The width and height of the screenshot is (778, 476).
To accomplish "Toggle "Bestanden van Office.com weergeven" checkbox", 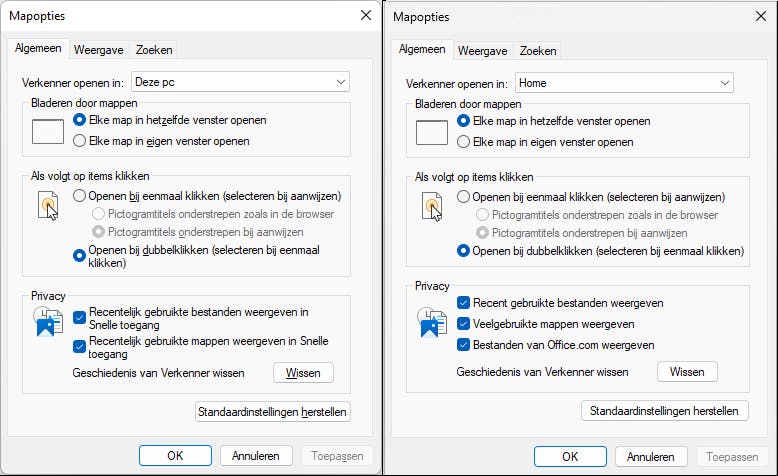I will [x=463, y=345].
